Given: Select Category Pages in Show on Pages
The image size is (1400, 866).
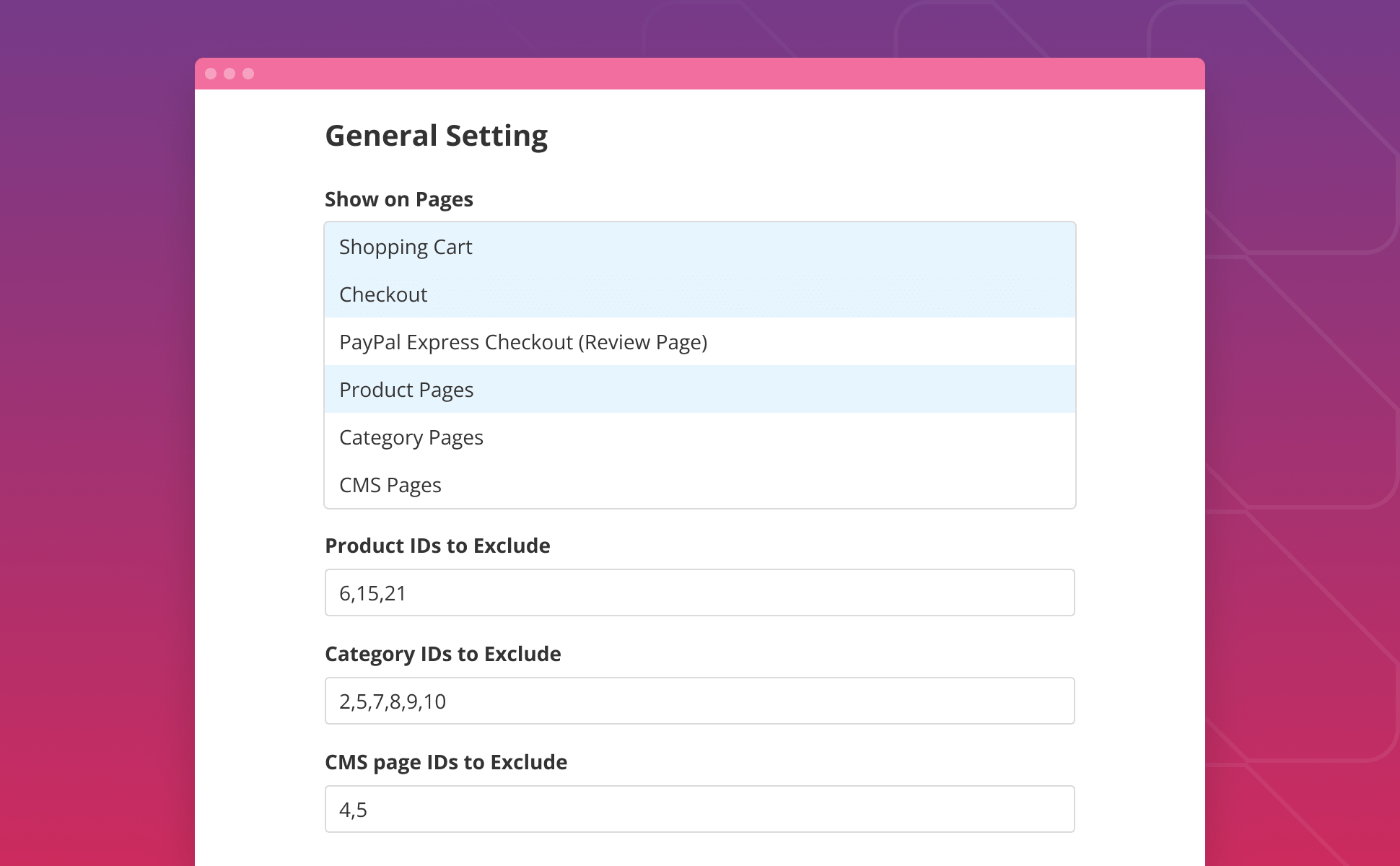Looking at the screenshot, I should 411,437.
